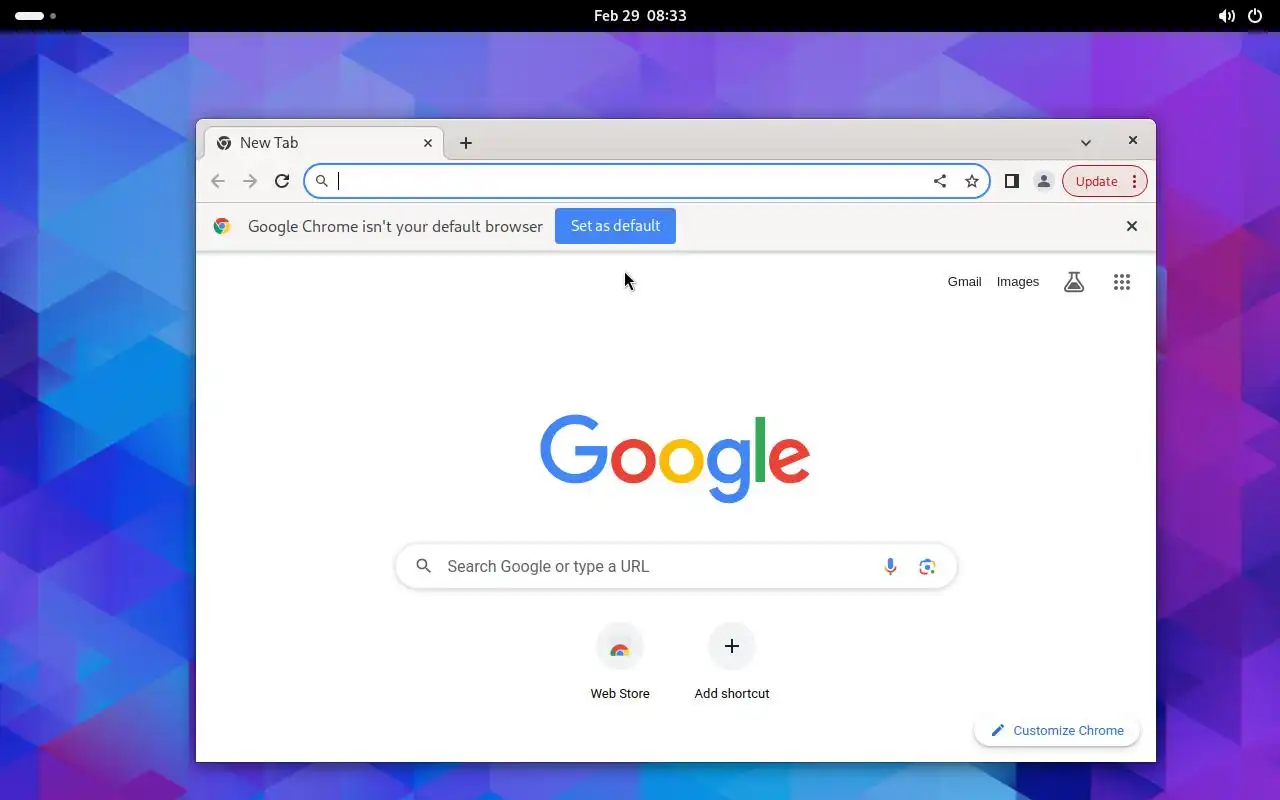
Task: Click the Add shortcut label
Action: click(x=732, y=694)
